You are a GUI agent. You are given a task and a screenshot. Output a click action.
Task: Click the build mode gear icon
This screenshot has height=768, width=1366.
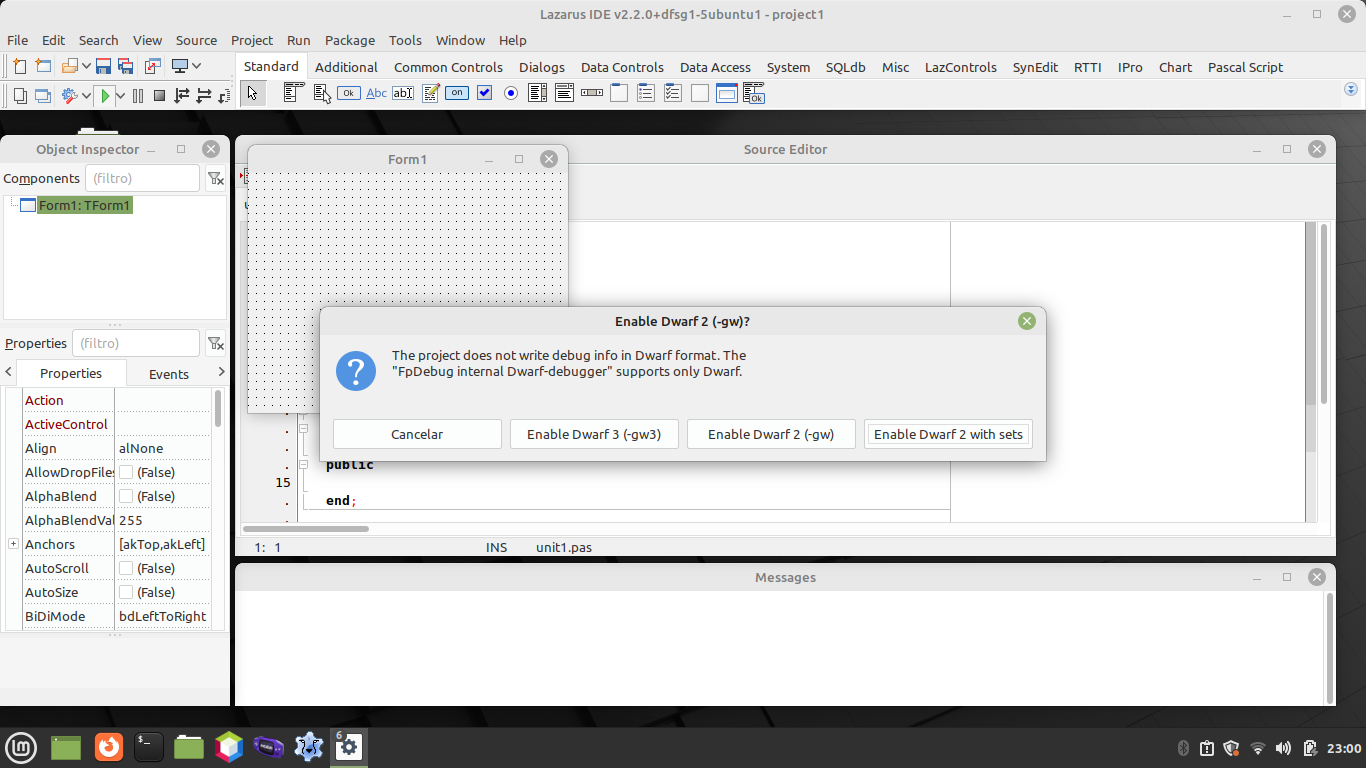[x=70, y=95]
